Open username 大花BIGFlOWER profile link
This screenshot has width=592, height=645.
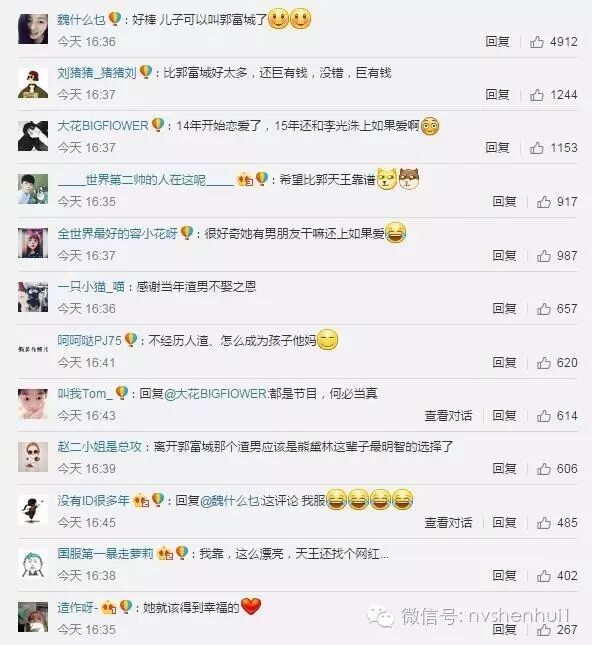(x=103, y=125)
